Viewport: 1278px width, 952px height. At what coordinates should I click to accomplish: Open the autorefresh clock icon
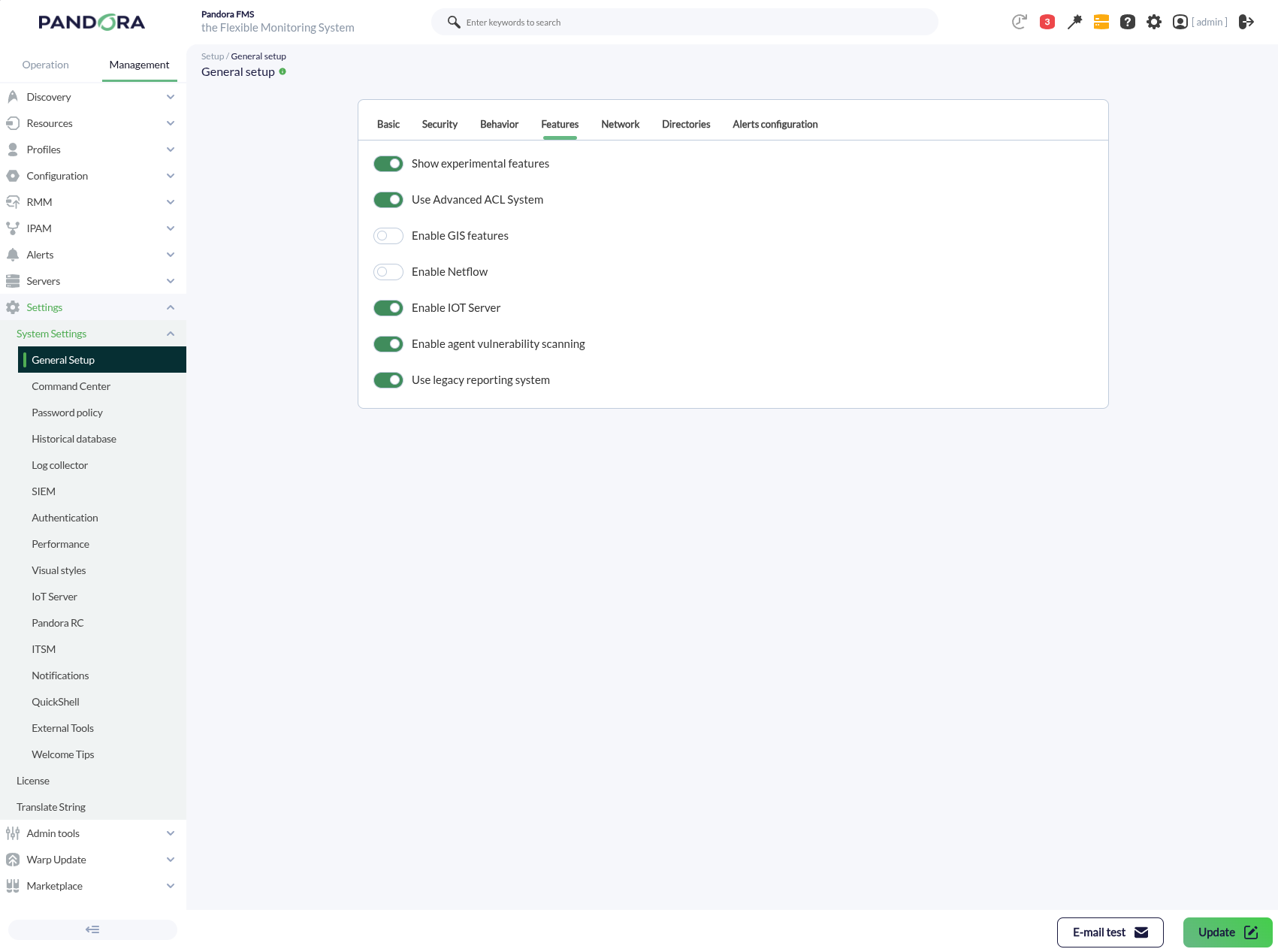(1020, 22)
